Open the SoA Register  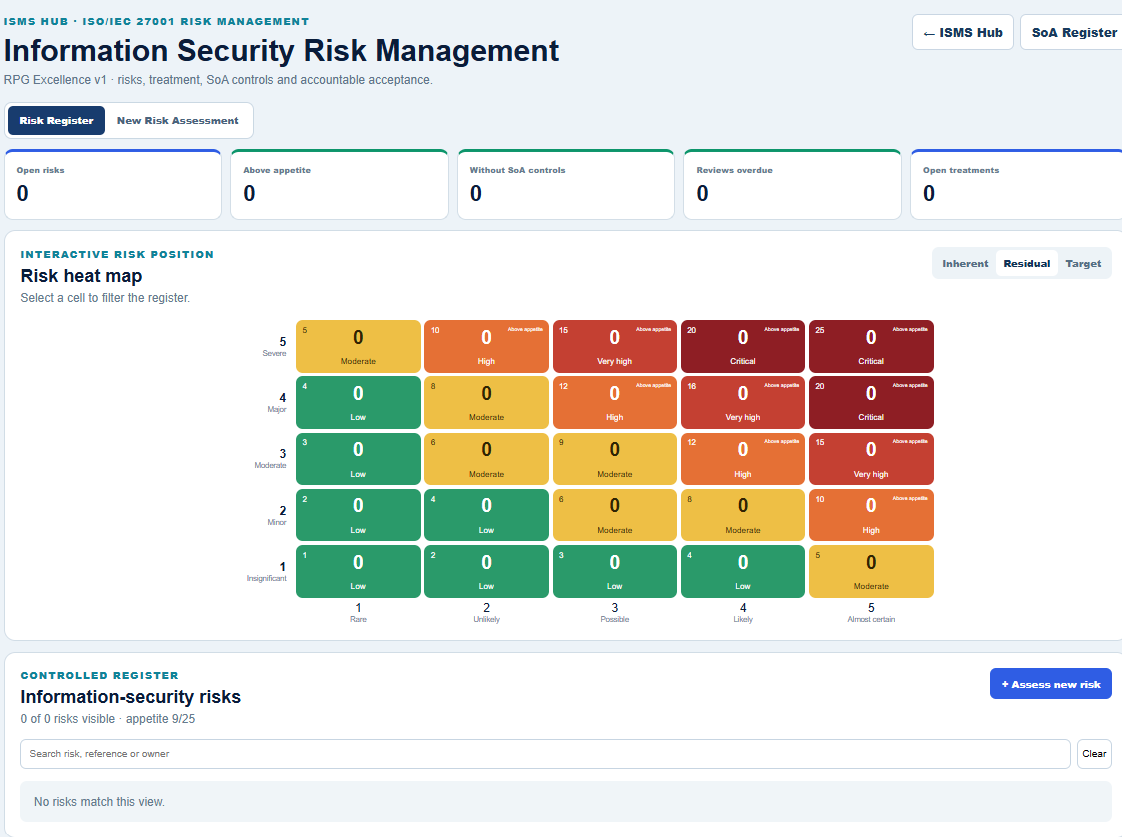pos(1073,32)
